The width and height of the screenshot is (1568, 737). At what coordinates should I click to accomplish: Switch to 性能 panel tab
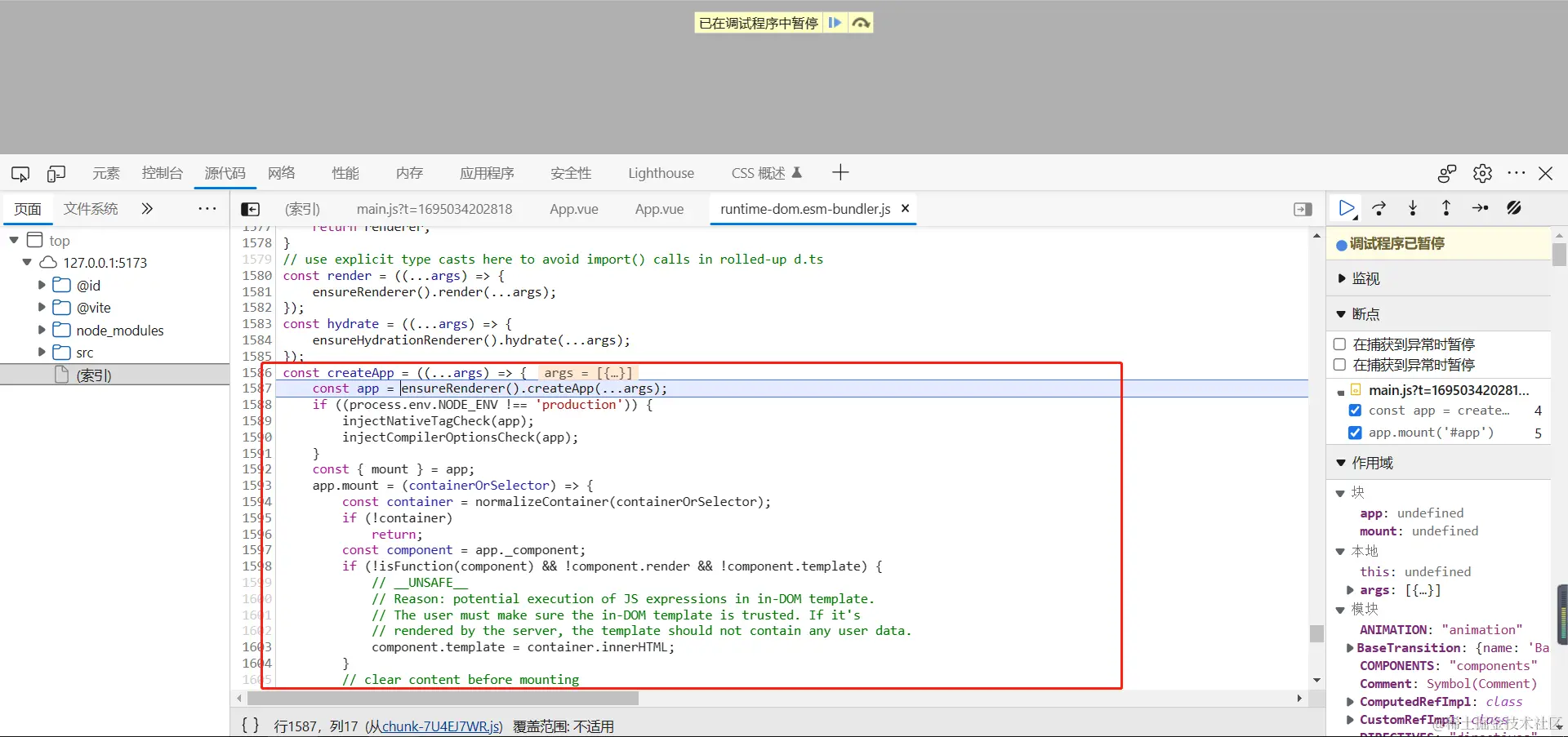345,173
